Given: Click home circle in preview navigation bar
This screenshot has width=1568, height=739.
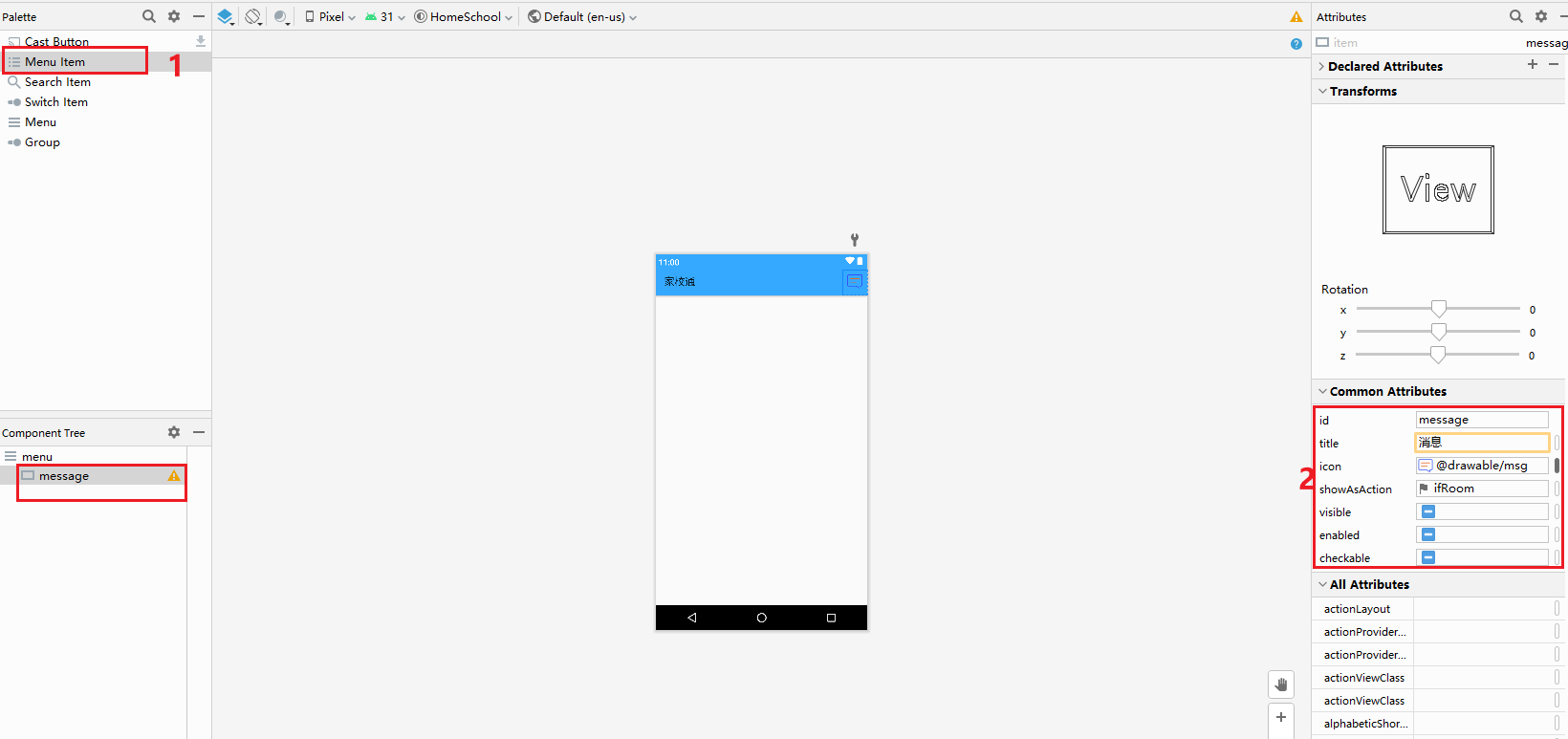Looking at the screenshot, I should click(762, 618).
